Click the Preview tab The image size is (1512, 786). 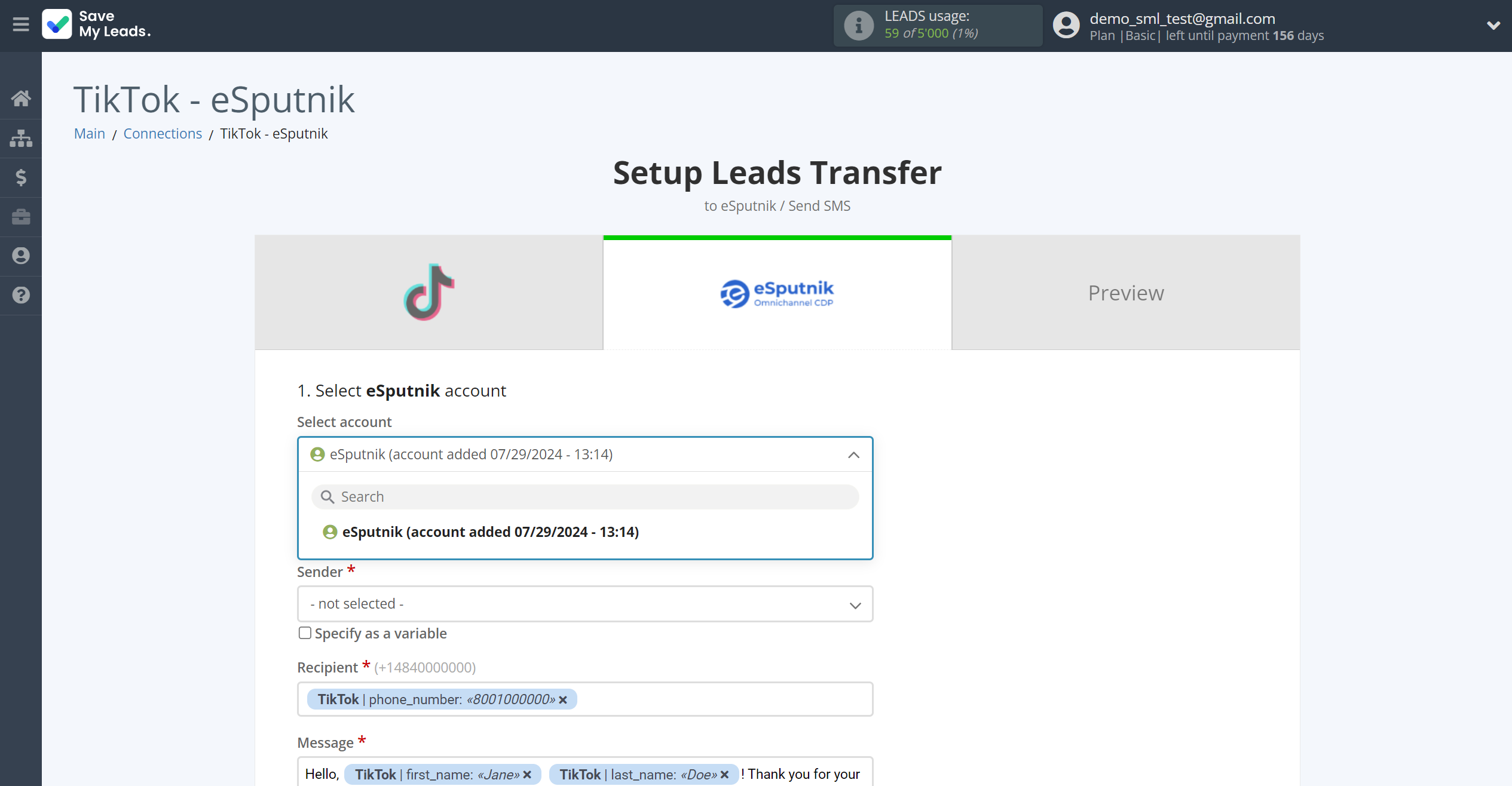click(x=1126, y=292)
